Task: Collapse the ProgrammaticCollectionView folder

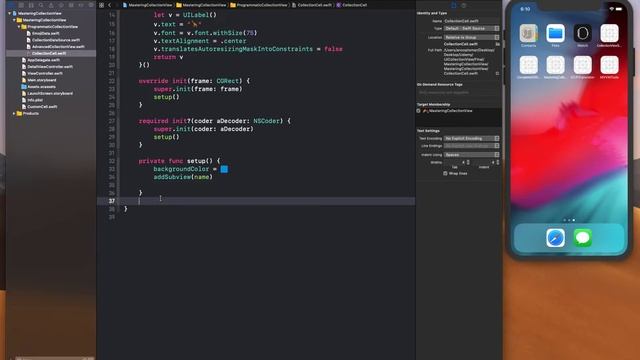Action: click(x=19, y=27)
